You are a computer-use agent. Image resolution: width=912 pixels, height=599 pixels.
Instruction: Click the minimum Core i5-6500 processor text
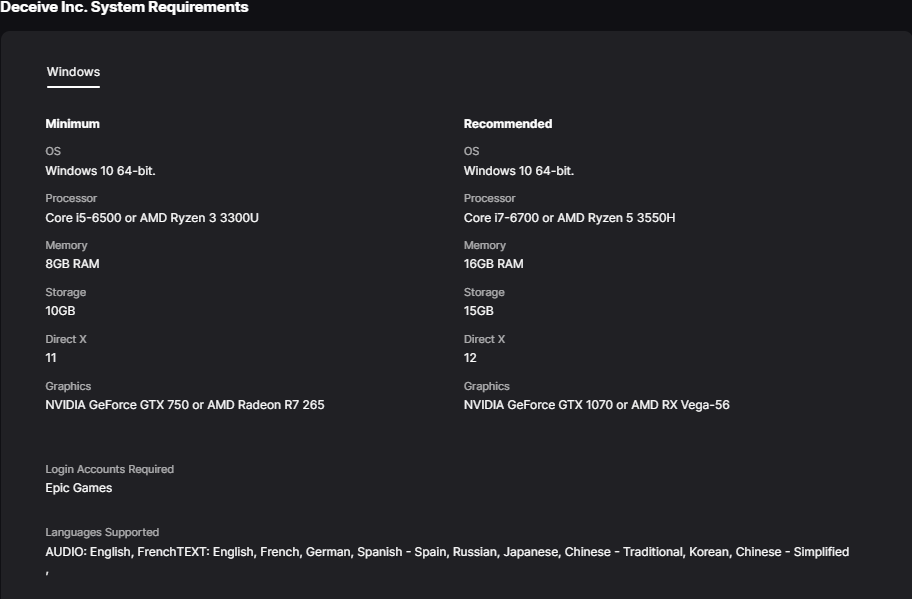click(x=151, y=218)
